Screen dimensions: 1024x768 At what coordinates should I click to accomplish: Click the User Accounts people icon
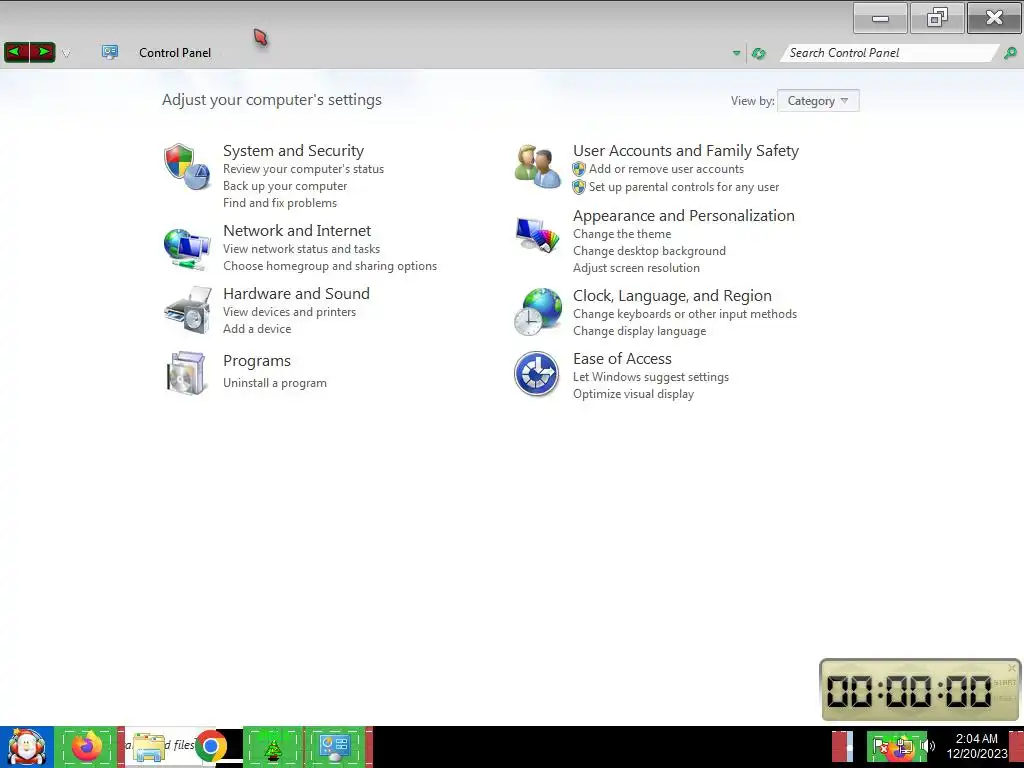tap(537, 167)
